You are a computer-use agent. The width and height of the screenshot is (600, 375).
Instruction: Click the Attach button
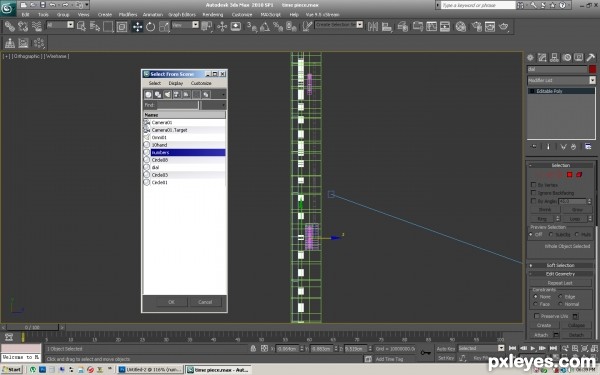pos(541,335)
